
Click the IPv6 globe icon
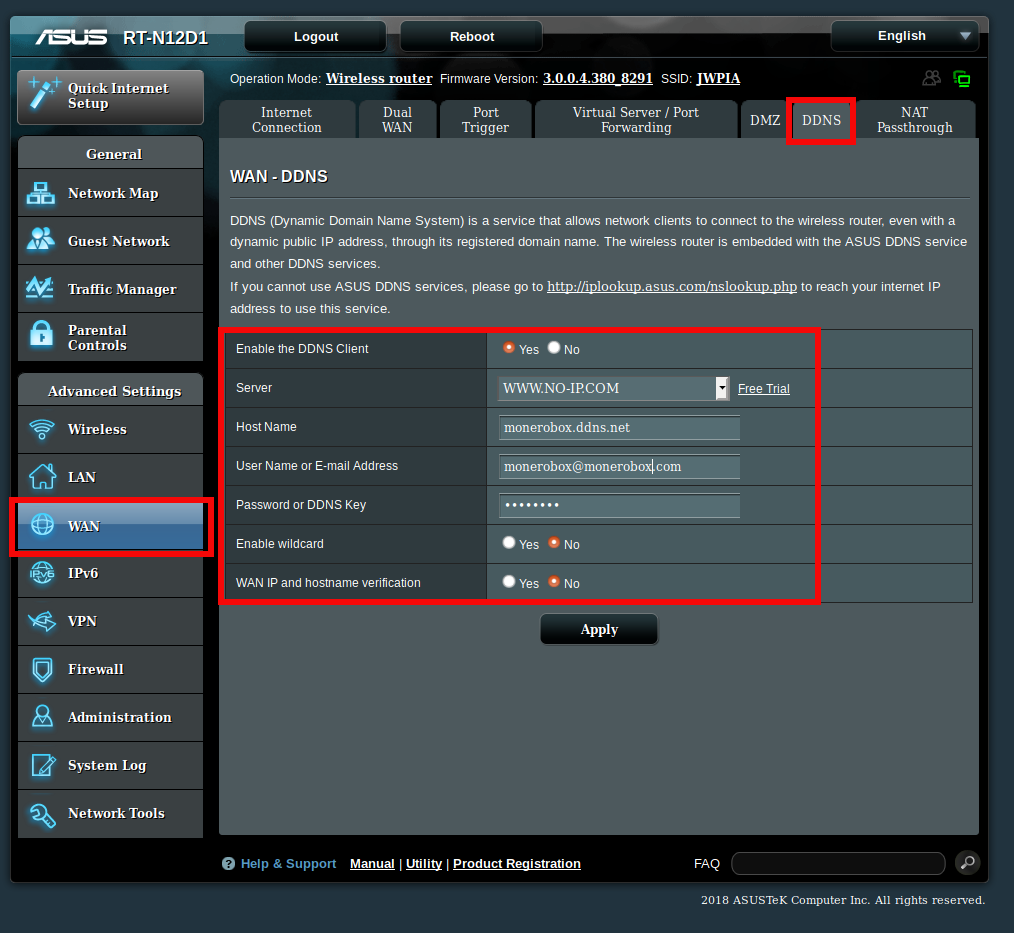click(x=43, y=573)
